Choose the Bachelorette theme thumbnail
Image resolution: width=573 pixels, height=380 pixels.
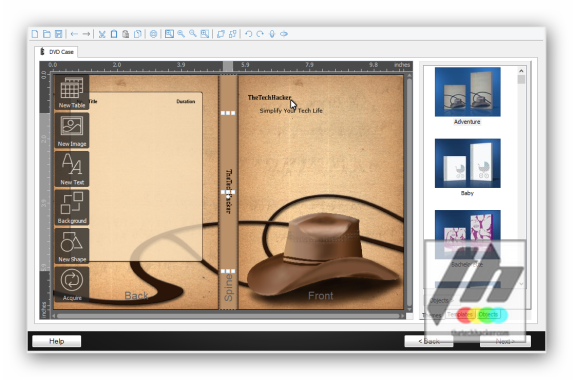[467, 234]
